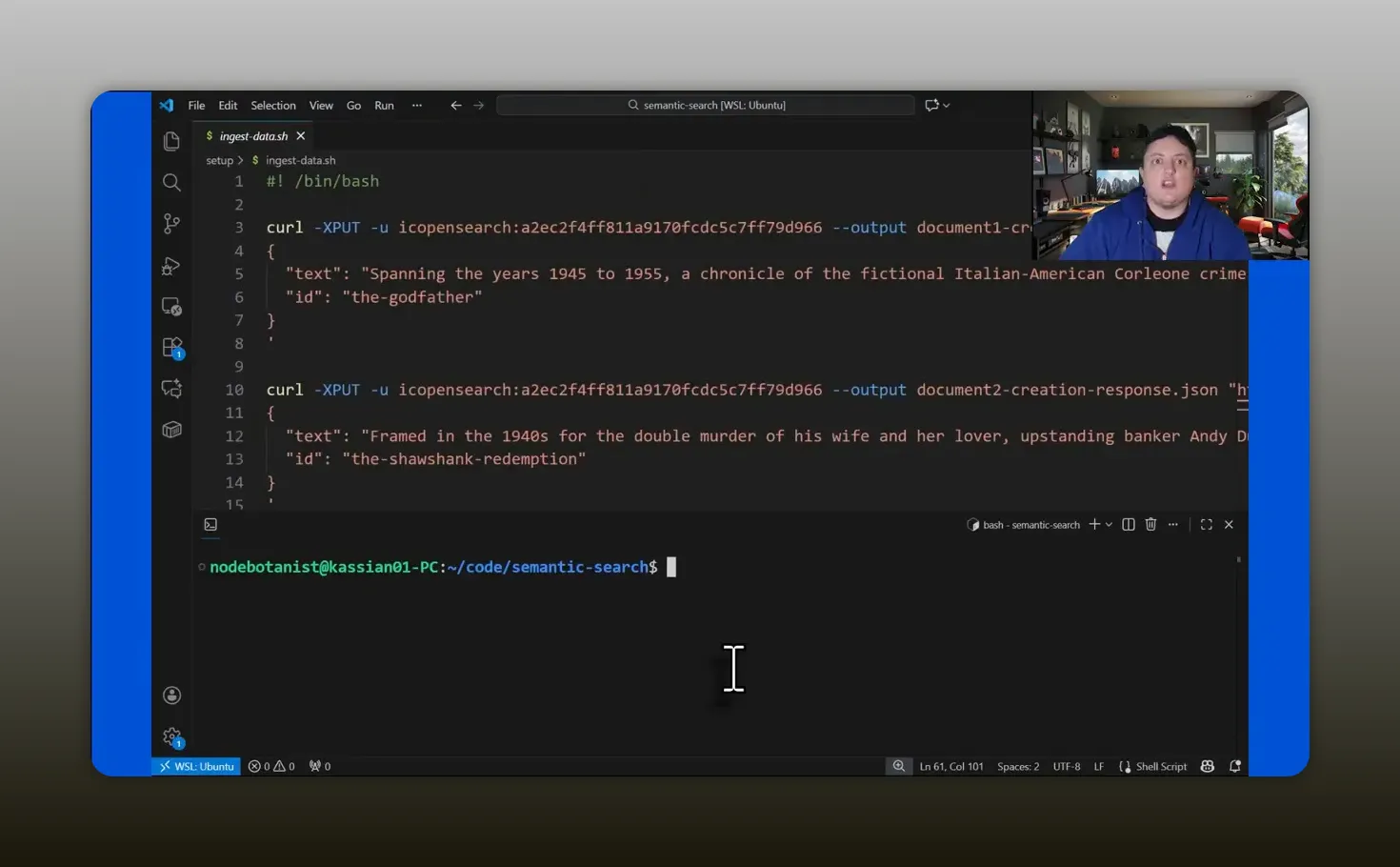Split the terminal
Image resolution: width=1400 pixels, height=867 pixels.
1129,525
